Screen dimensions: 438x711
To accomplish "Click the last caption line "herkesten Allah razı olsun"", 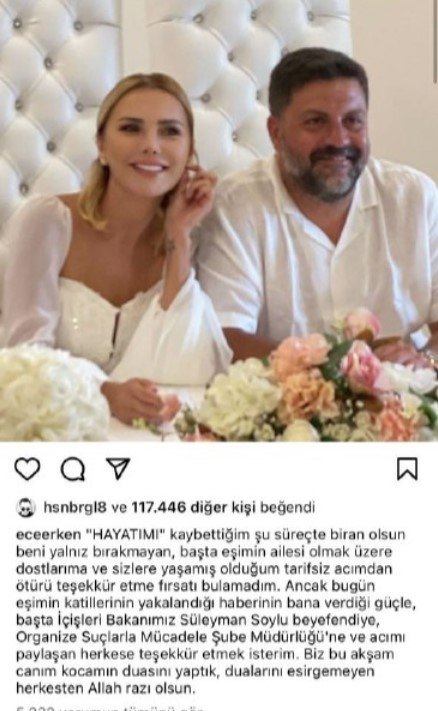I will pyautogui.click(x=105, y=688).
